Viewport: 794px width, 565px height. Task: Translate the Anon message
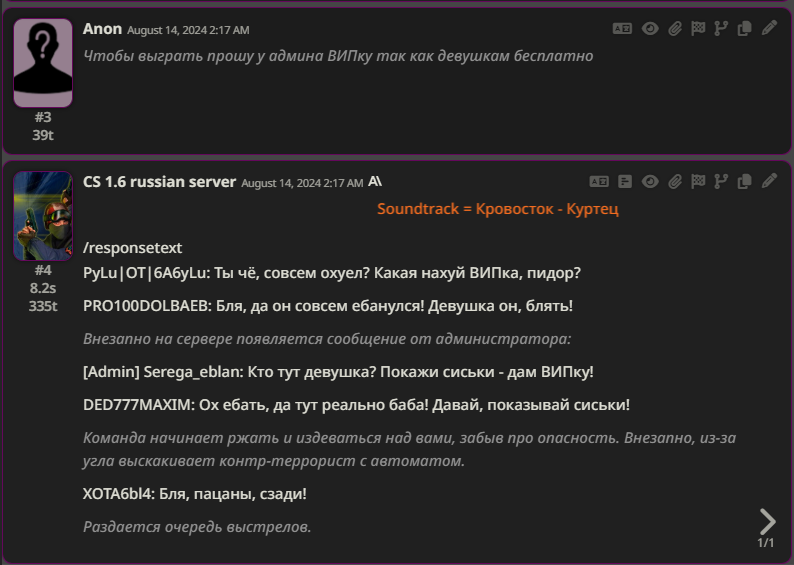(622, 29)
